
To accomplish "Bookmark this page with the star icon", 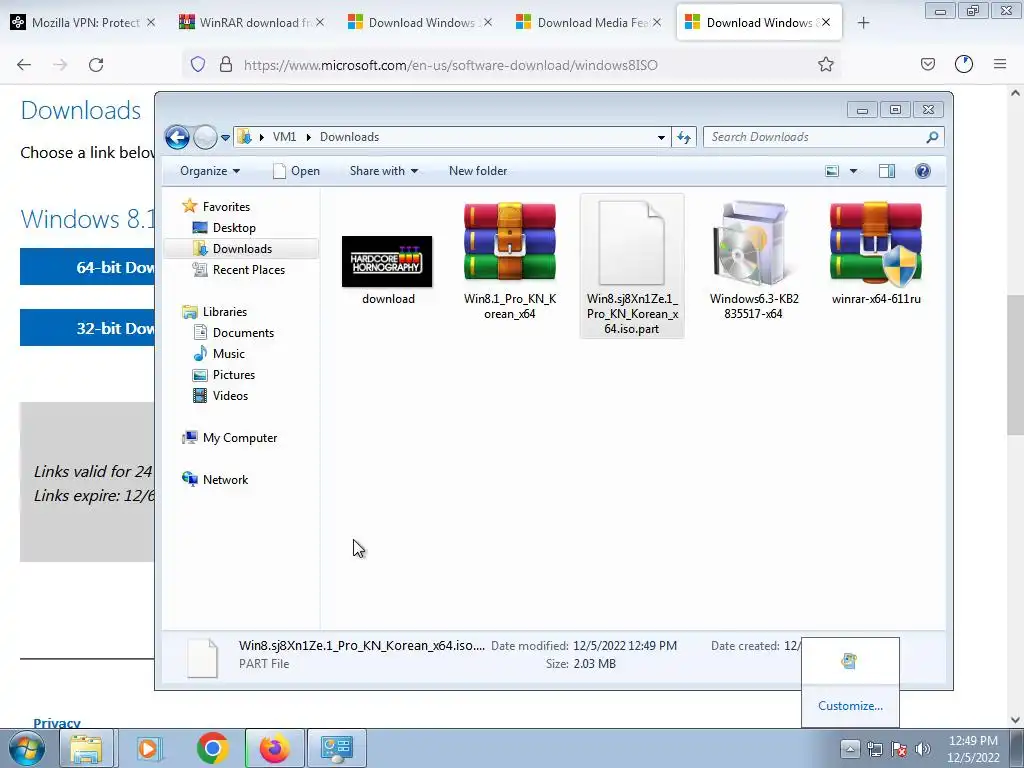I will pos(825,65).
